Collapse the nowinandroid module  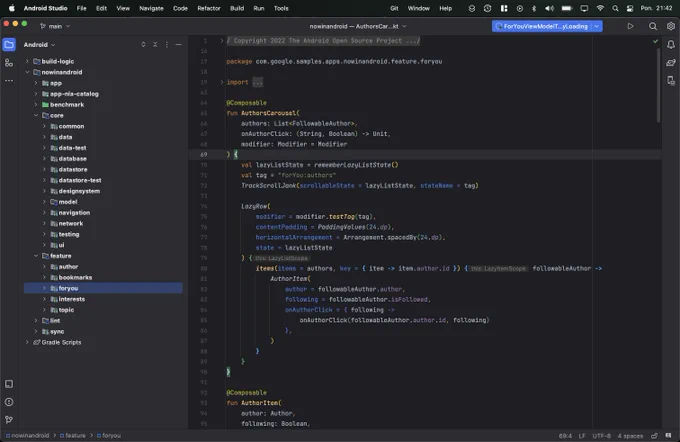tap(27, 72)
